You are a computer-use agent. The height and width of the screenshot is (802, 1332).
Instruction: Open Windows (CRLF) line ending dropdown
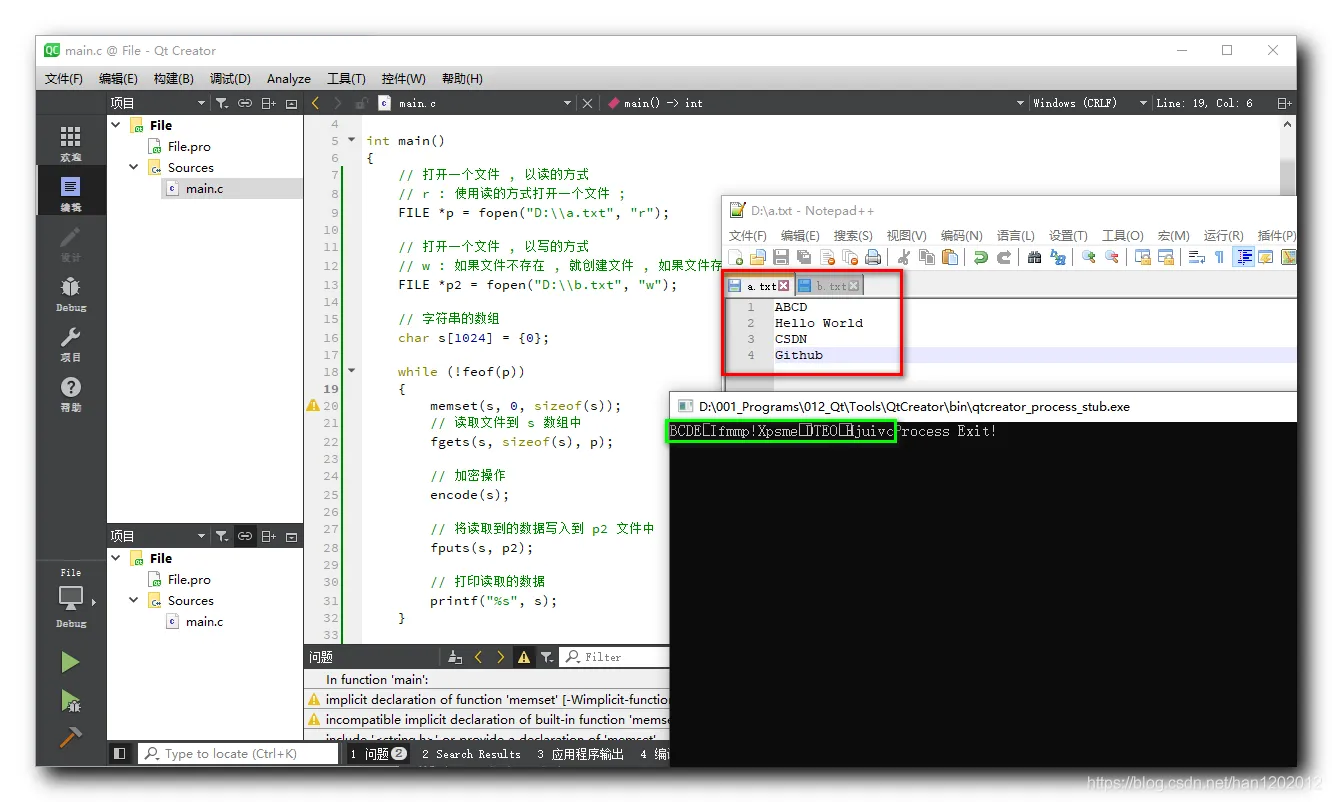tap(1090, 103)
